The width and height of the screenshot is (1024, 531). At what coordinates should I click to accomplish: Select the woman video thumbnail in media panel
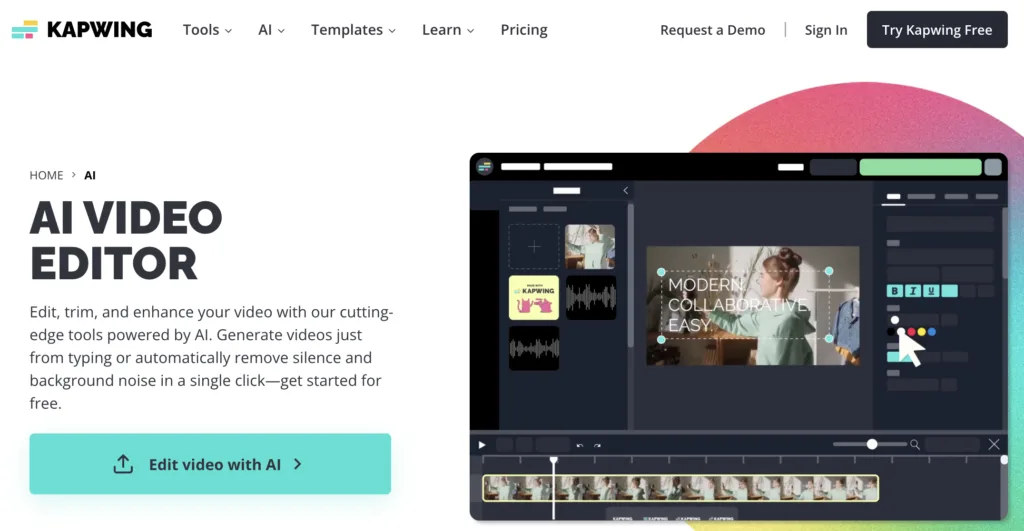pyautogui.click(x=590, y=247)
